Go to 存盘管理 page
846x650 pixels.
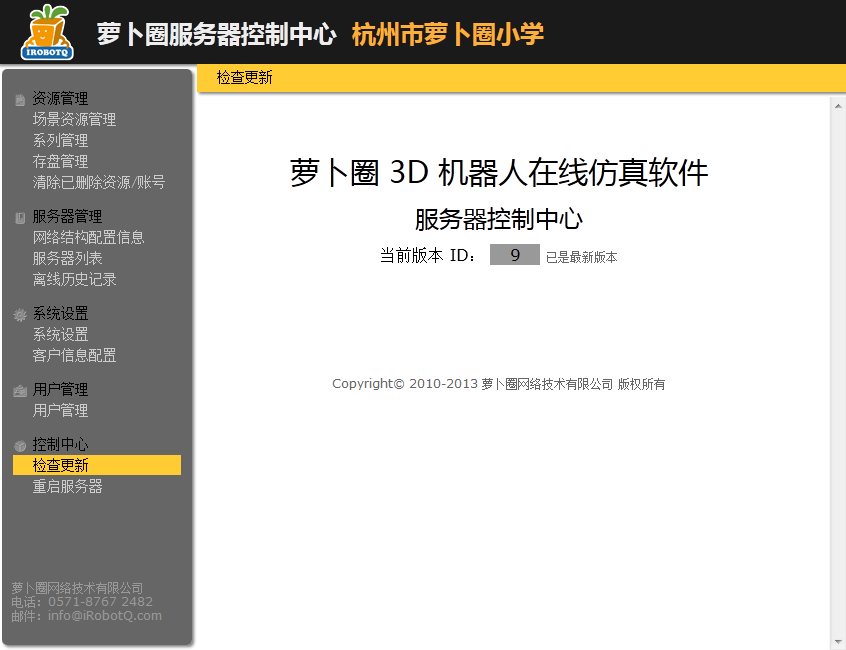tap(60, 161)
